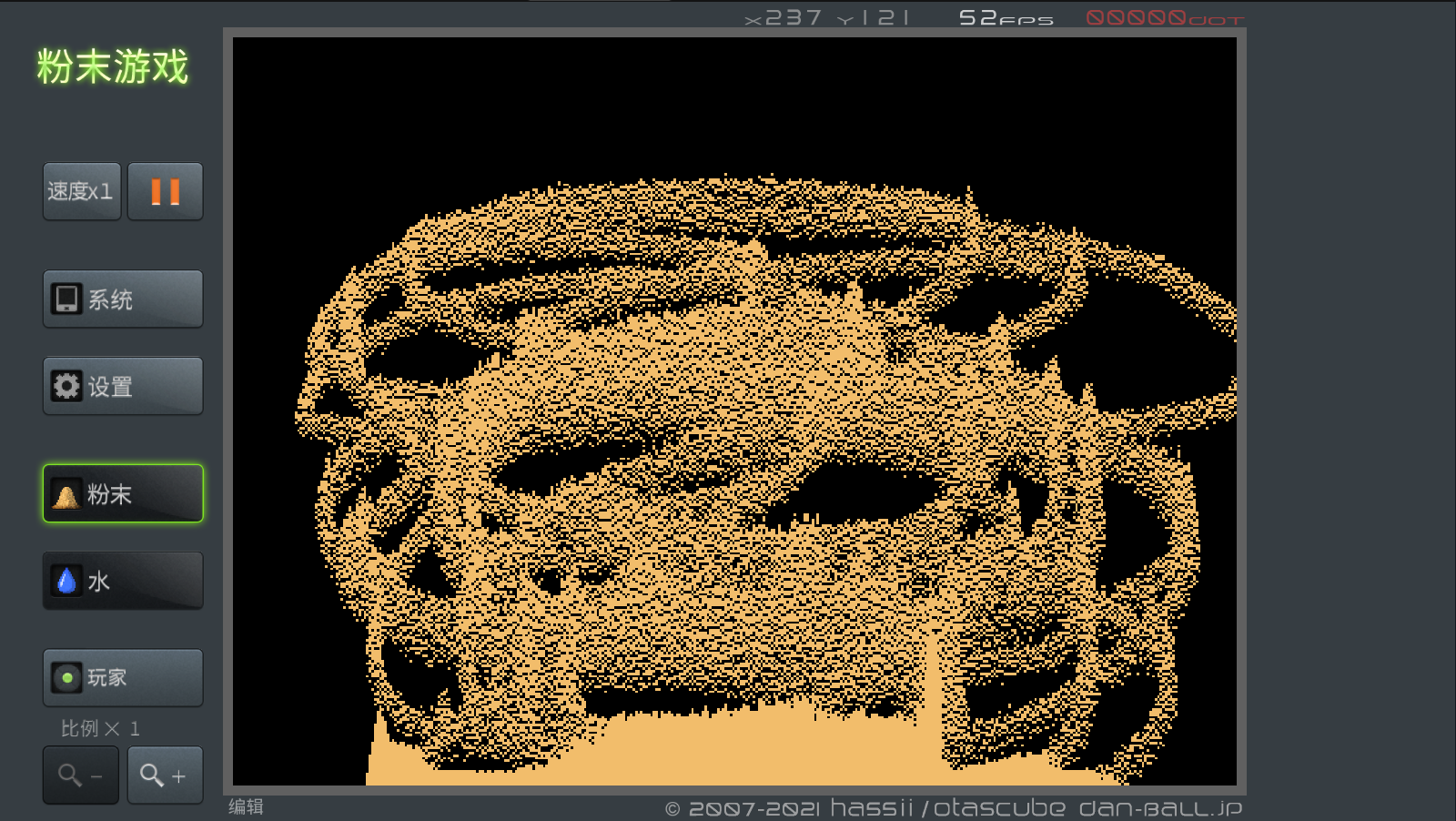
Task: Click the 比例 × 1 scale label
Action: (100, 728)
